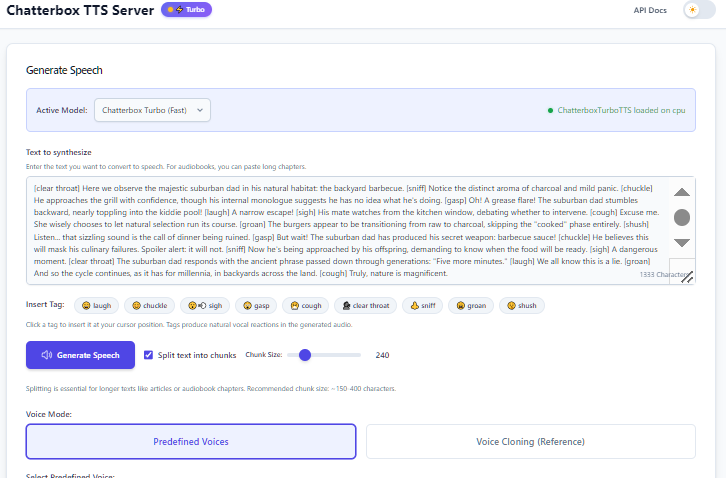Click the textarea scroll down arrow
Screen dimensions: 726x478
682,242
